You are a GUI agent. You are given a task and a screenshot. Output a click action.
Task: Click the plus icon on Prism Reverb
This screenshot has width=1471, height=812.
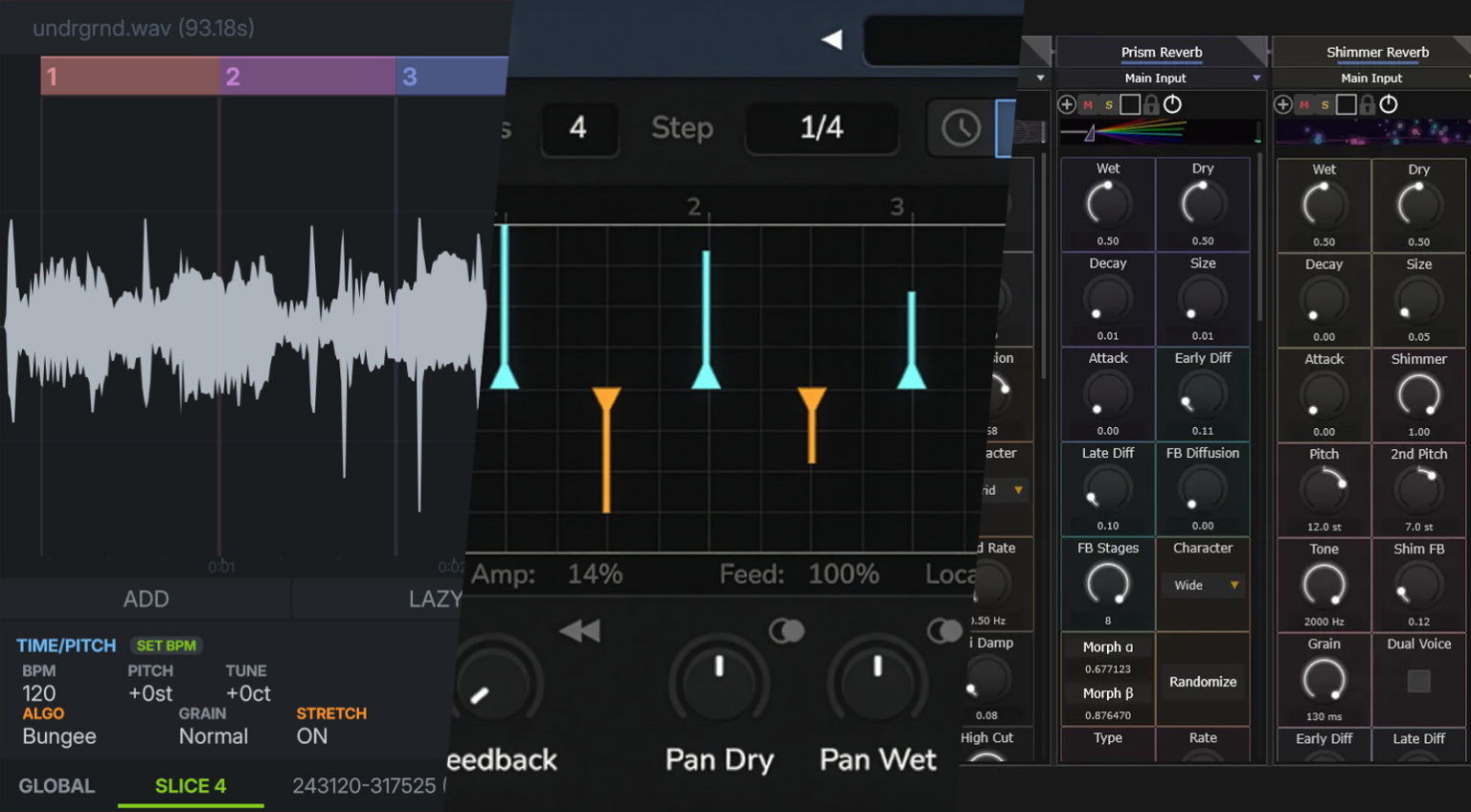point(1066,104)
